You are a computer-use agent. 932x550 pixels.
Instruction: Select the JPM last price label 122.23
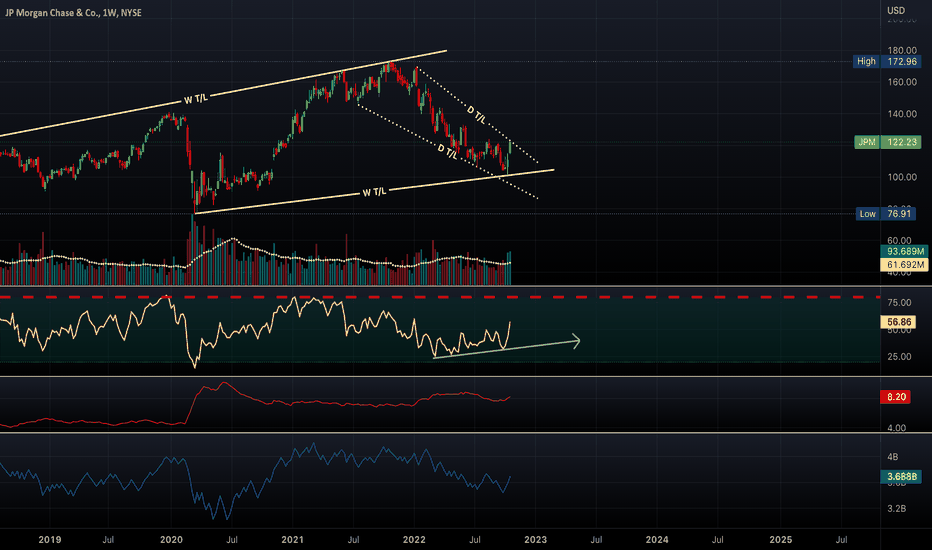pyautogui.click(x=901, y=142)
